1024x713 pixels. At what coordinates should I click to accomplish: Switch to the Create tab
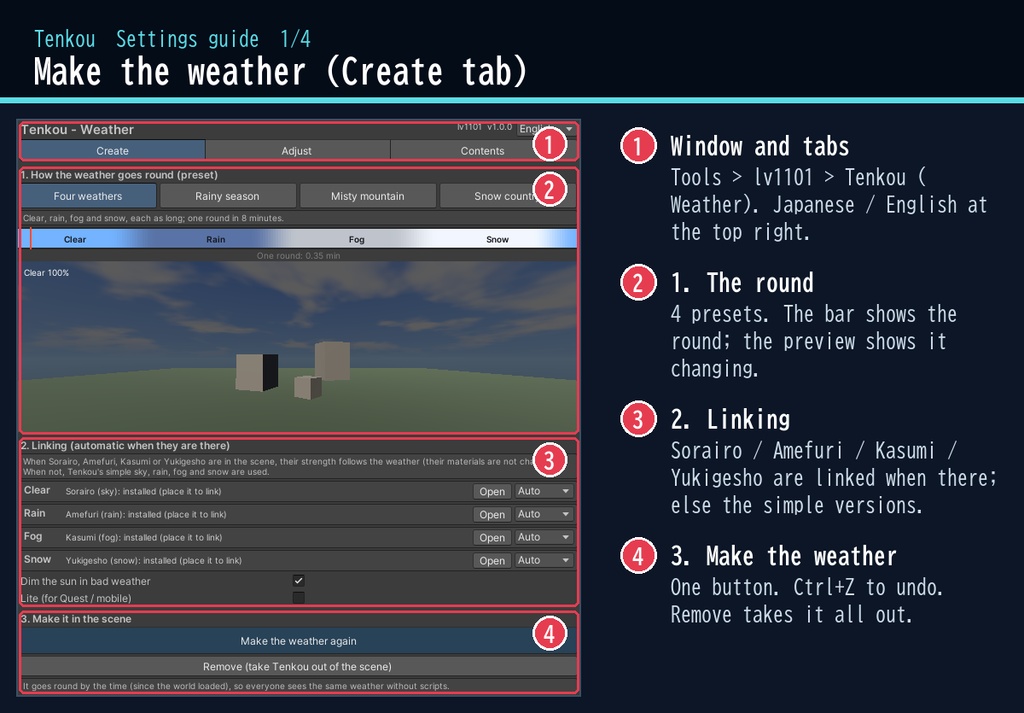[112, 151]
